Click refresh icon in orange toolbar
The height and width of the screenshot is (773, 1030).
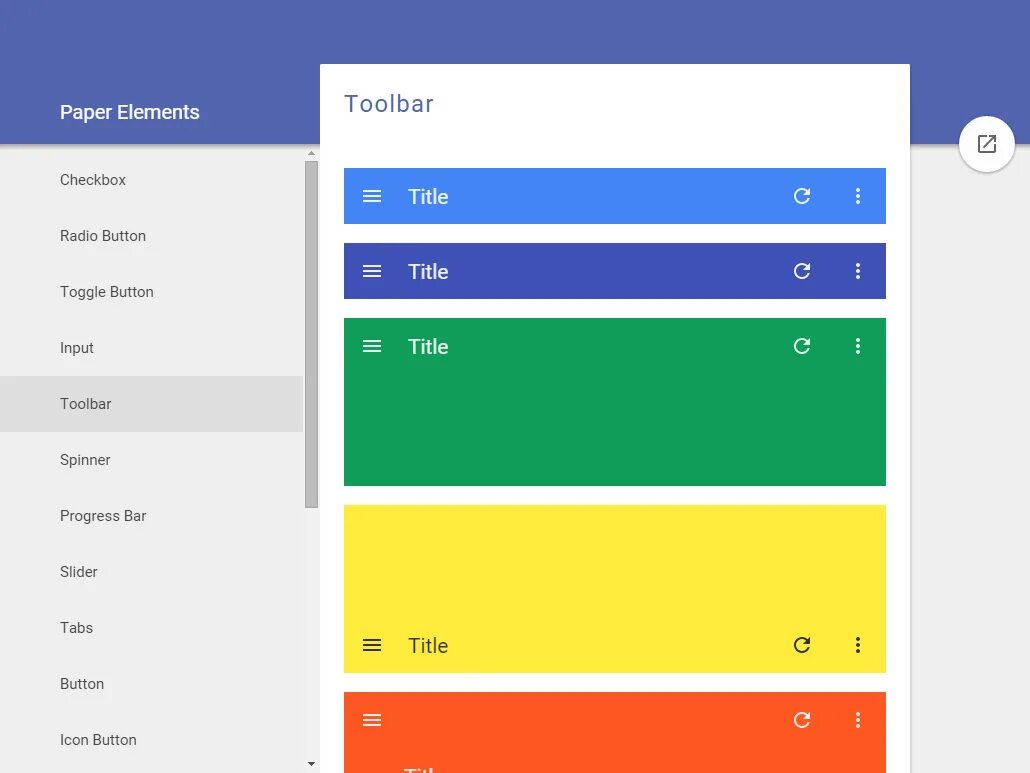801,720
